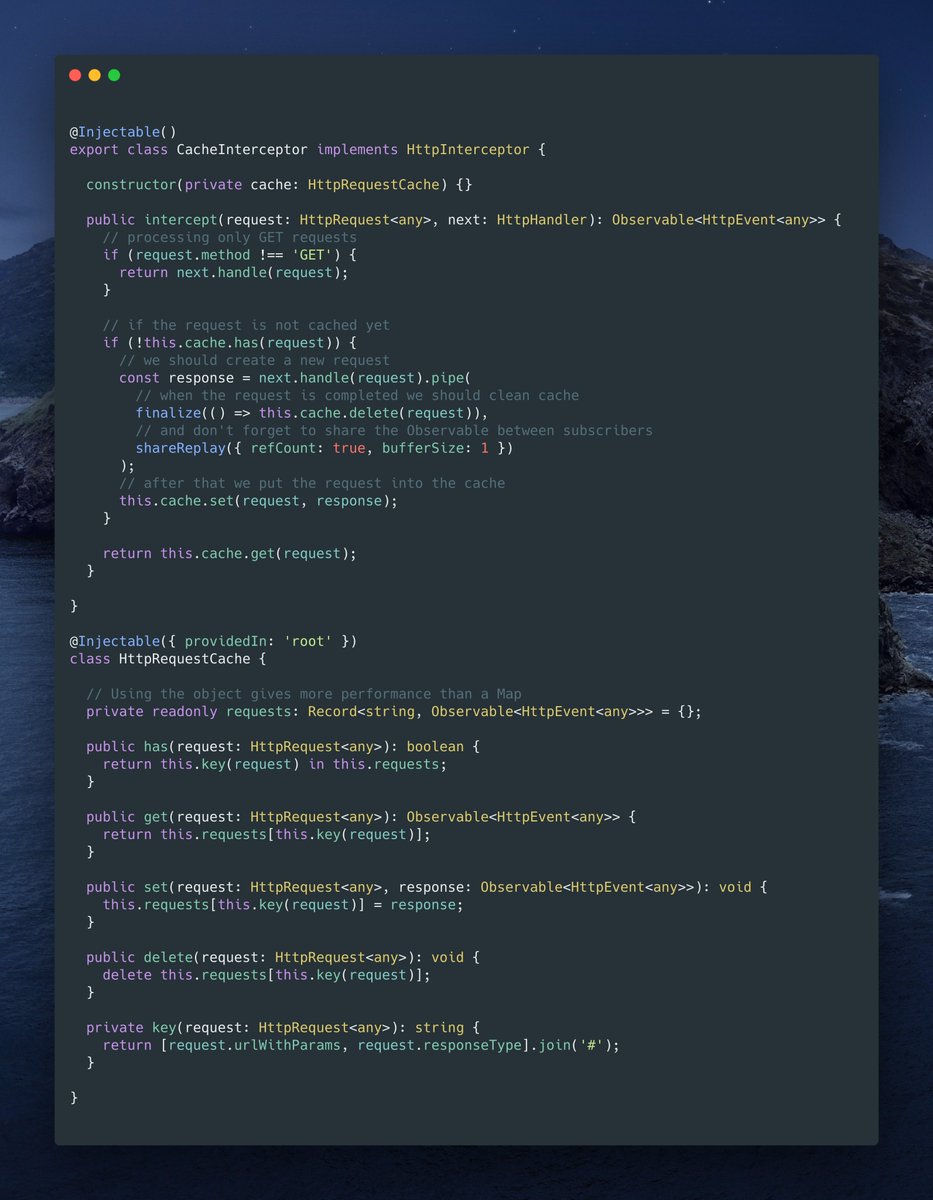Click 'request.urlWithParams' expression
The image size is (933, 1200).
point(254,1045)
